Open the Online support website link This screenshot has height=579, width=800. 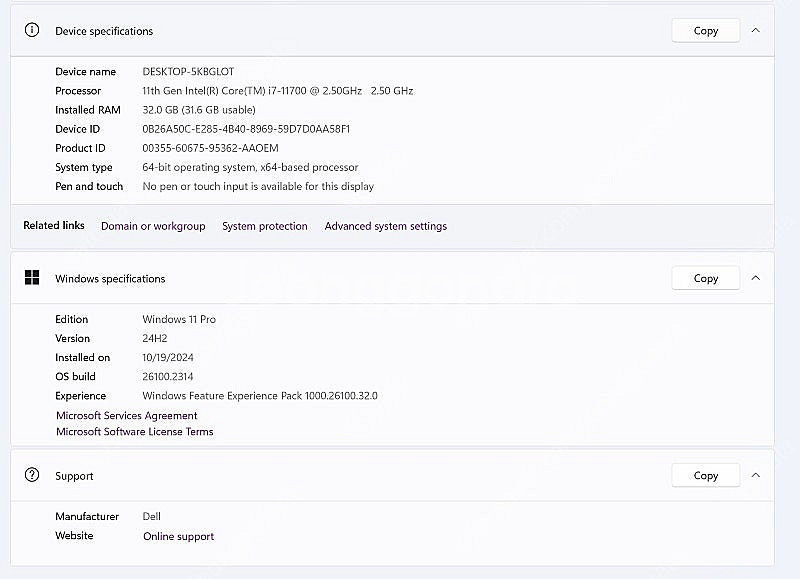coord(179,536)
